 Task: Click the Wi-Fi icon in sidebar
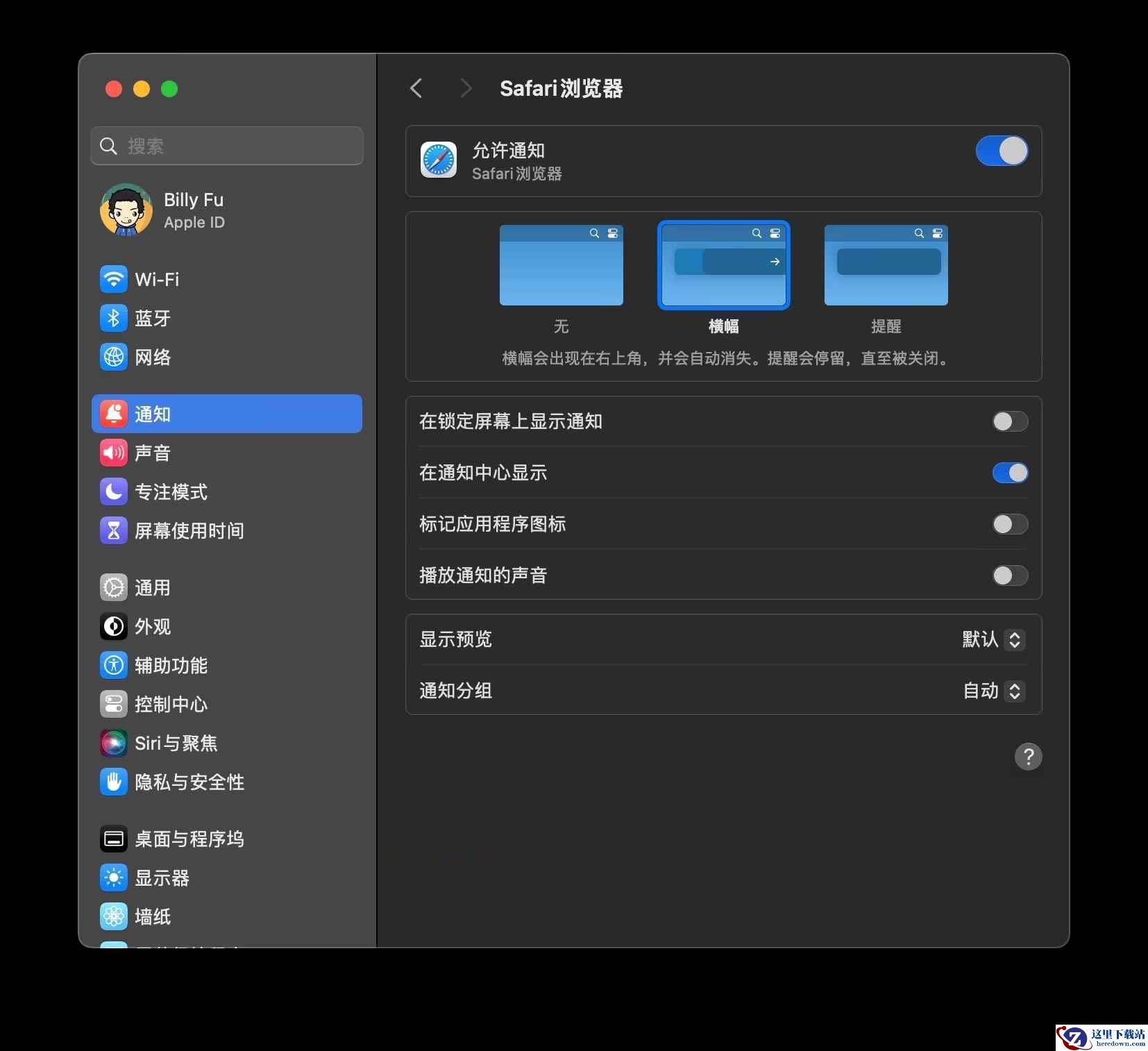(x=114, y=279)
